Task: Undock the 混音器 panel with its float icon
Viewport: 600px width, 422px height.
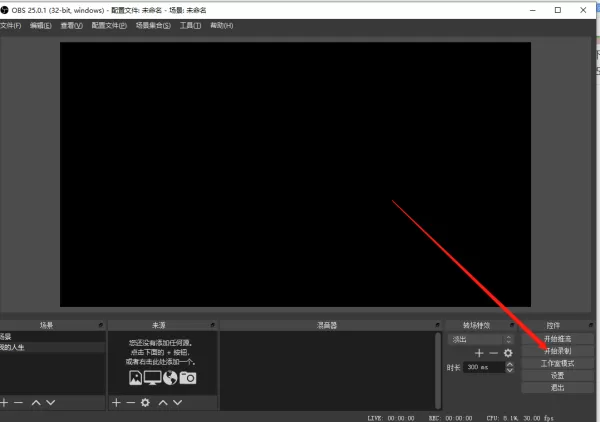Action: pyautogui.click(x=437, y=325)
